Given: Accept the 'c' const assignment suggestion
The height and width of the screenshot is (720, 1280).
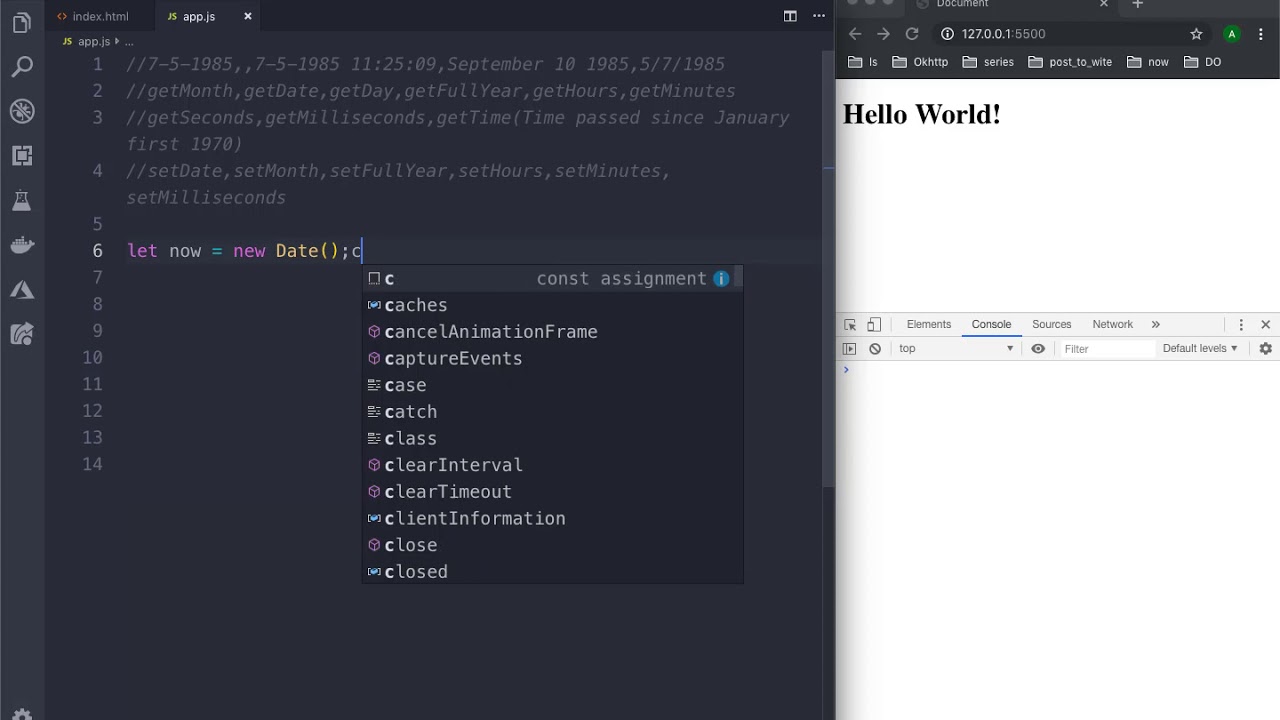Looking at the screenshot, I should coord(552,278).
